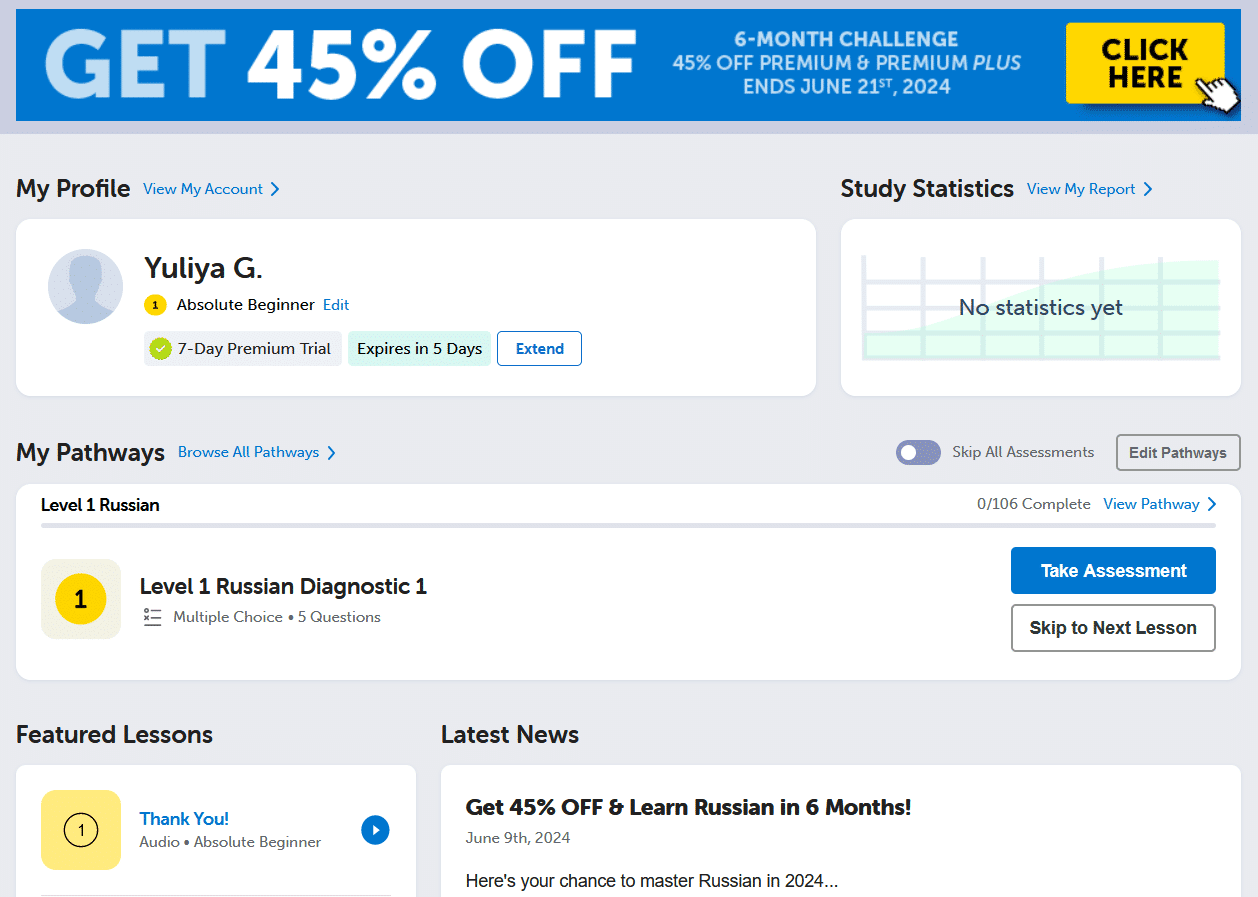The width and height of the screenshot is (1258, 897).
Task: Play the Thank You audio lesson
Action: tap(375, 830)
